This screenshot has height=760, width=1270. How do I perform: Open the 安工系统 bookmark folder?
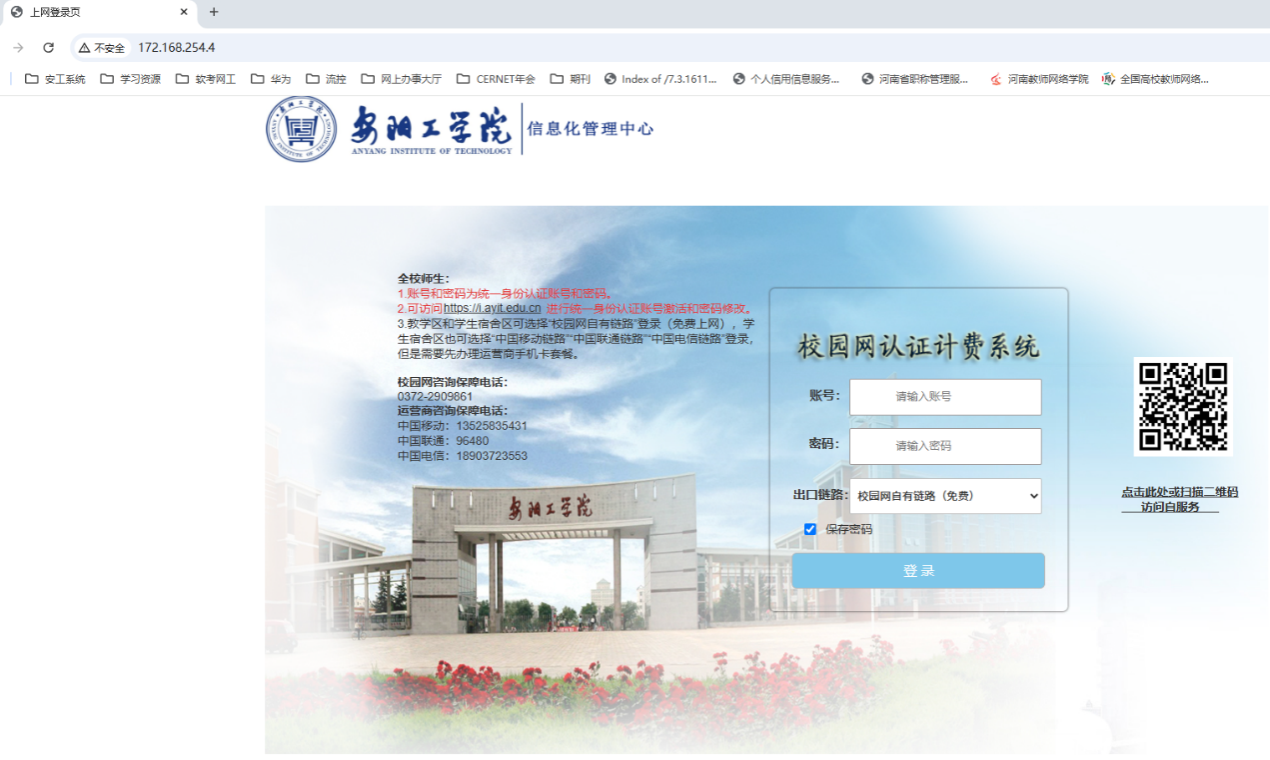(x=55, y=79)
